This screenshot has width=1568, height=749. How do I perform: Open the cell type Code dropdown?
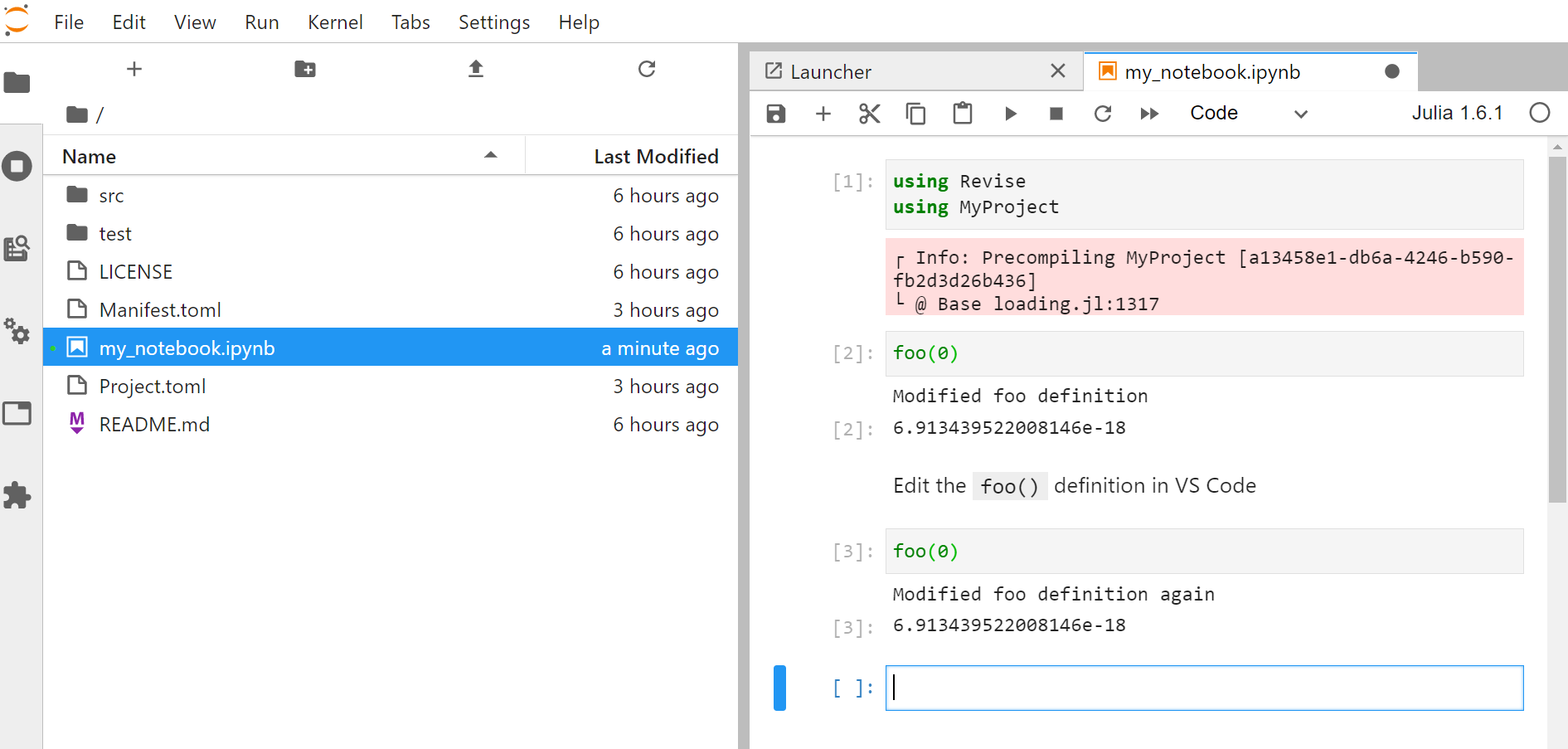click(x=1248, y=114)
